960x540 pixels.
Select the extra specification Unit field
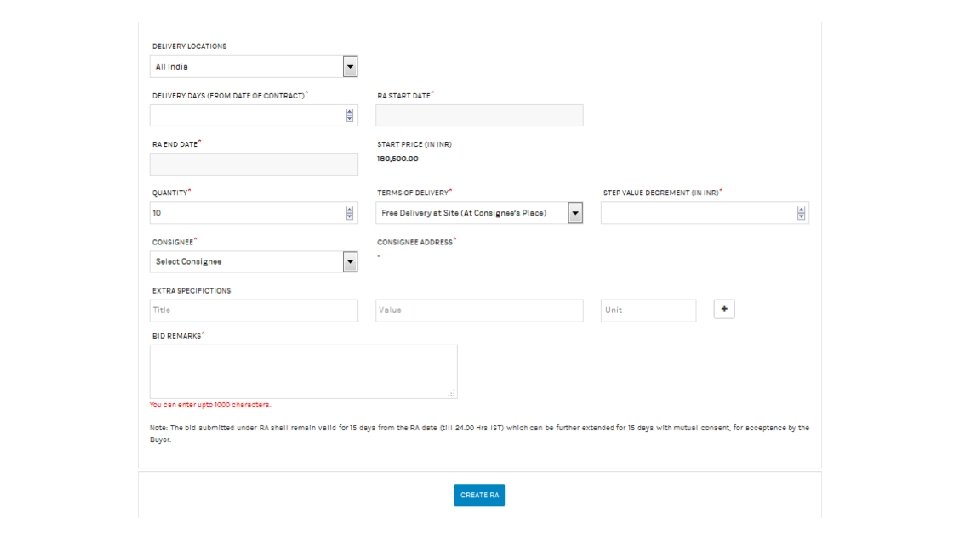pyautogui.click(x=648, y=310)
